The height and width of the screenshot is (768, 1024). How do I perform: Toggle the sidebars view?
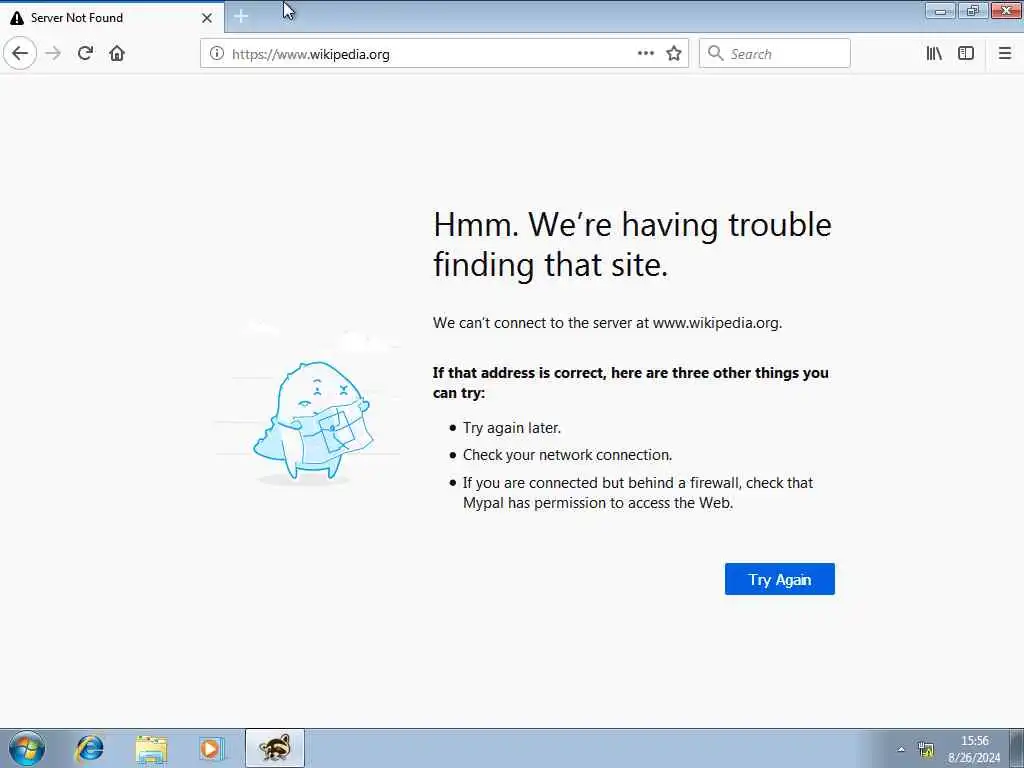(966, 54)
